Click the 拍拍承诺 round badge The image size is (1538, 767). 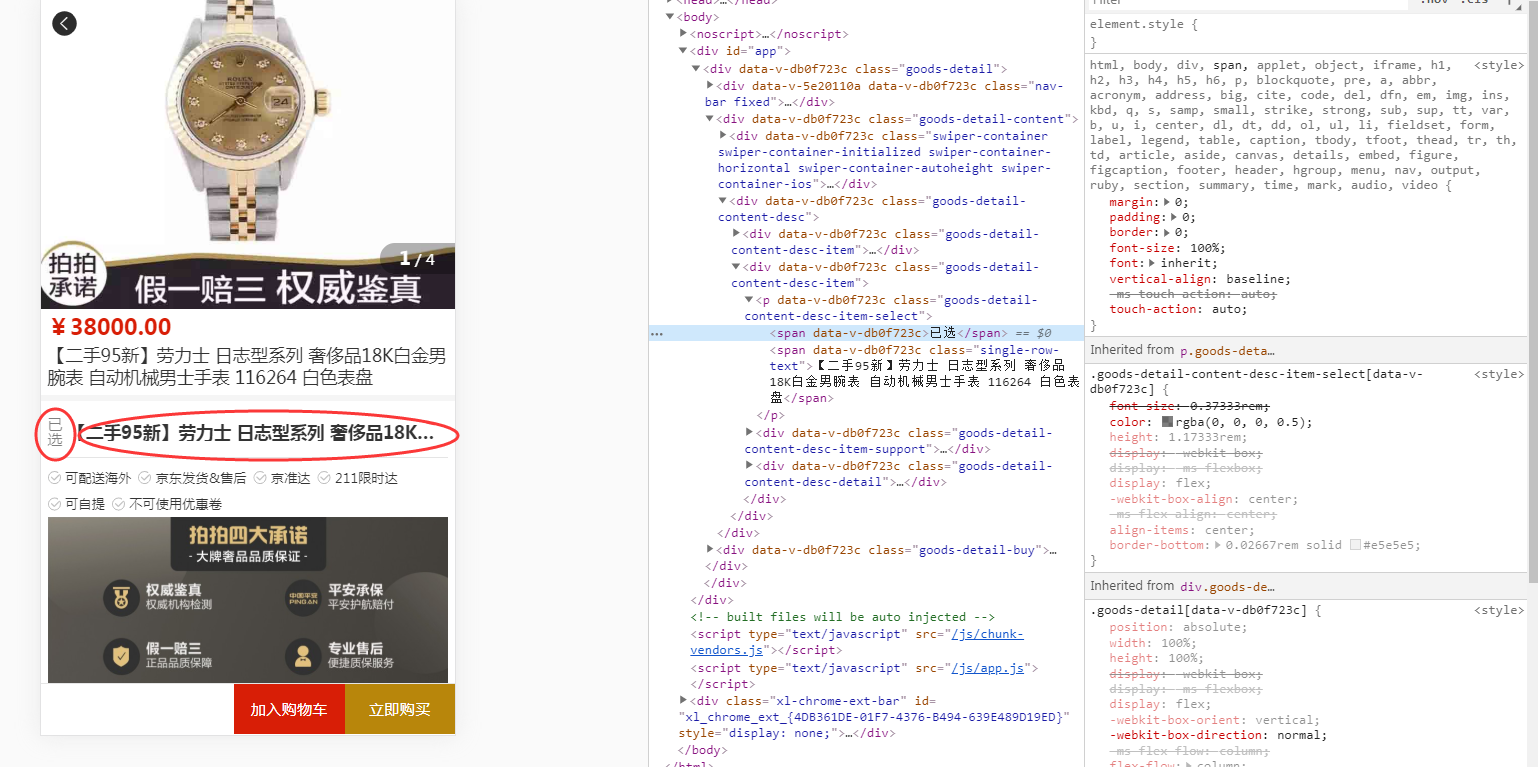[x=73, y=274]
